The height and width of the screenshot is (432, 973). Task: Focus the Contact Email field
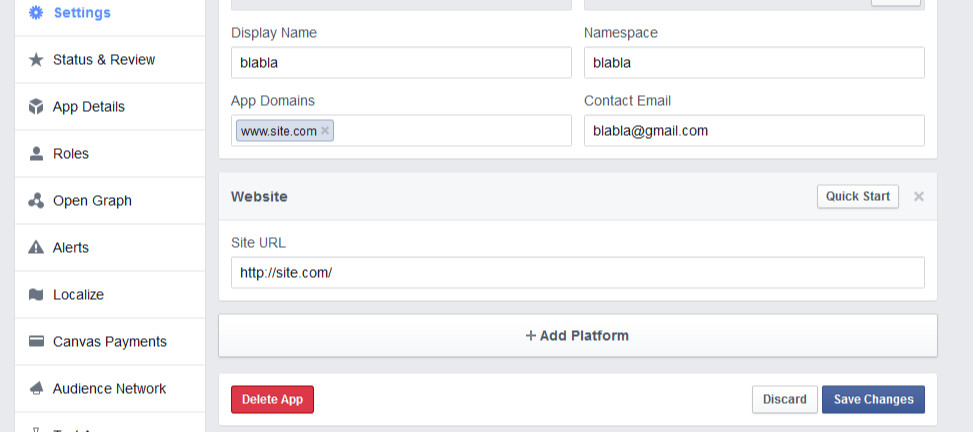pos(754,130)
